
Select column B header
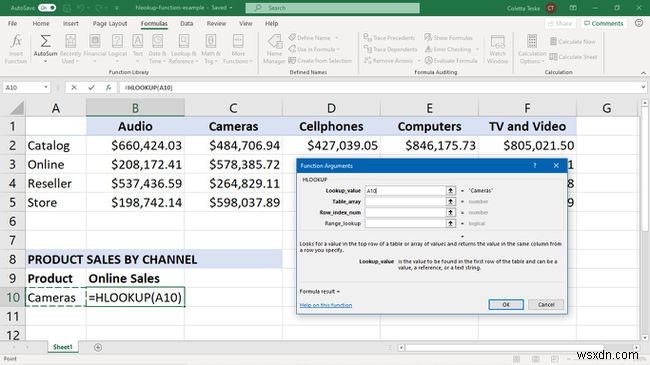[136, 108]
